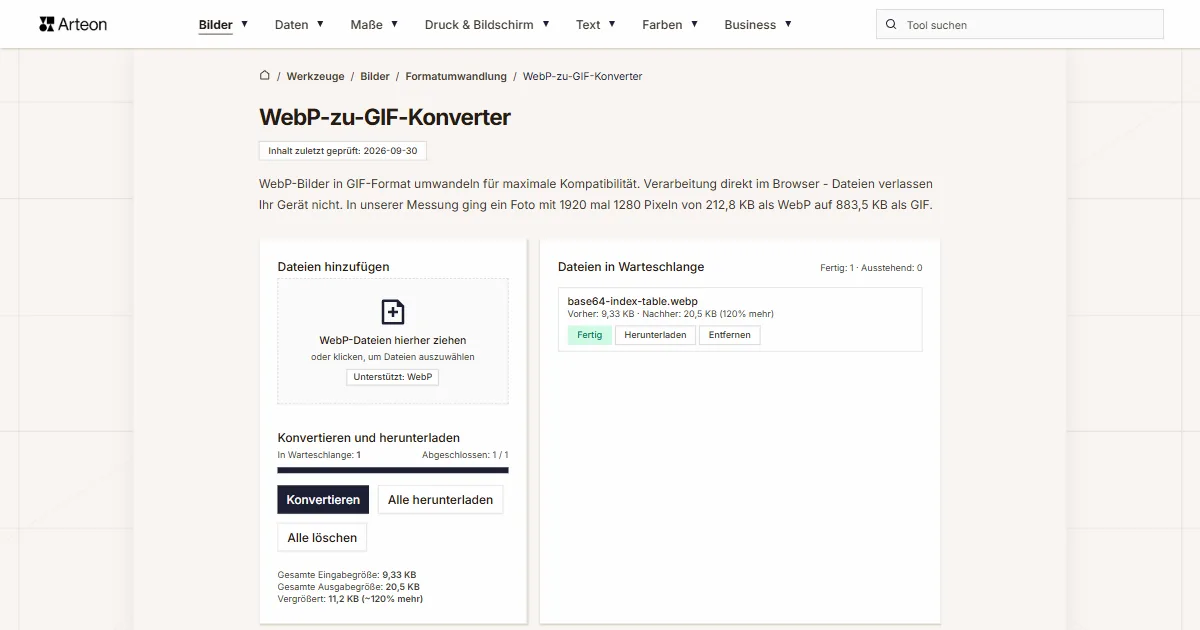Click the conversion progress bar
Image resolution: width=1200 pixels, height=630 pixels.
[x=393, y=469]
